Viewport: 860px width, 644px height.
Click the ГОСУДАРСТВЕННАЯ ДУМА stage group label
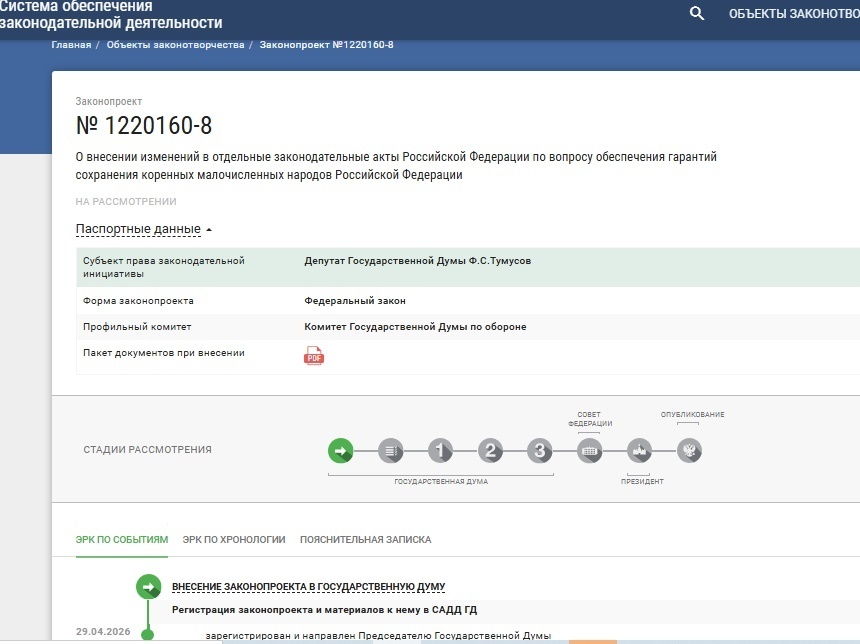pos(441,482)
